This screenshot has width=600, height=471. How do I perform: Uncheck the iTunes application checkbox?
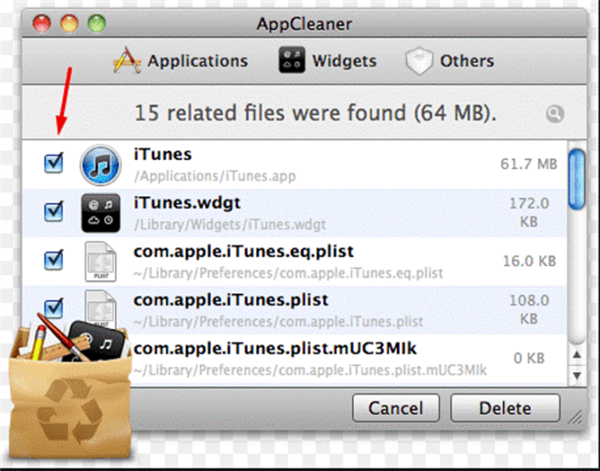(x=54, y=163)
